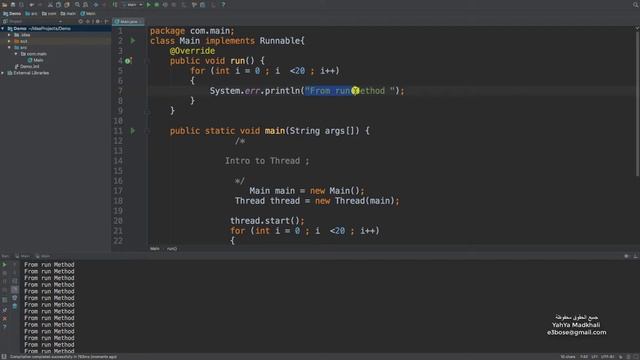Select Main class in the project tree
Screen dimensions: 640x360
pos(36,60)
